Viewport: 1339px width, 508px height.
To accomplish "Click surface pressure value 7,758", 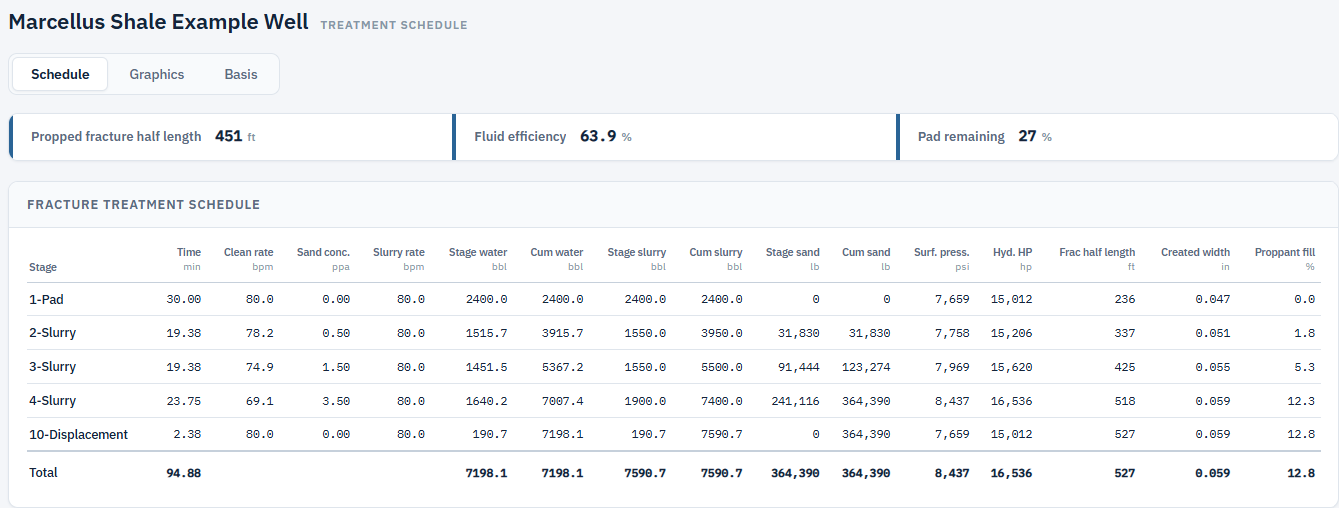I will click(x=952, y=333).
